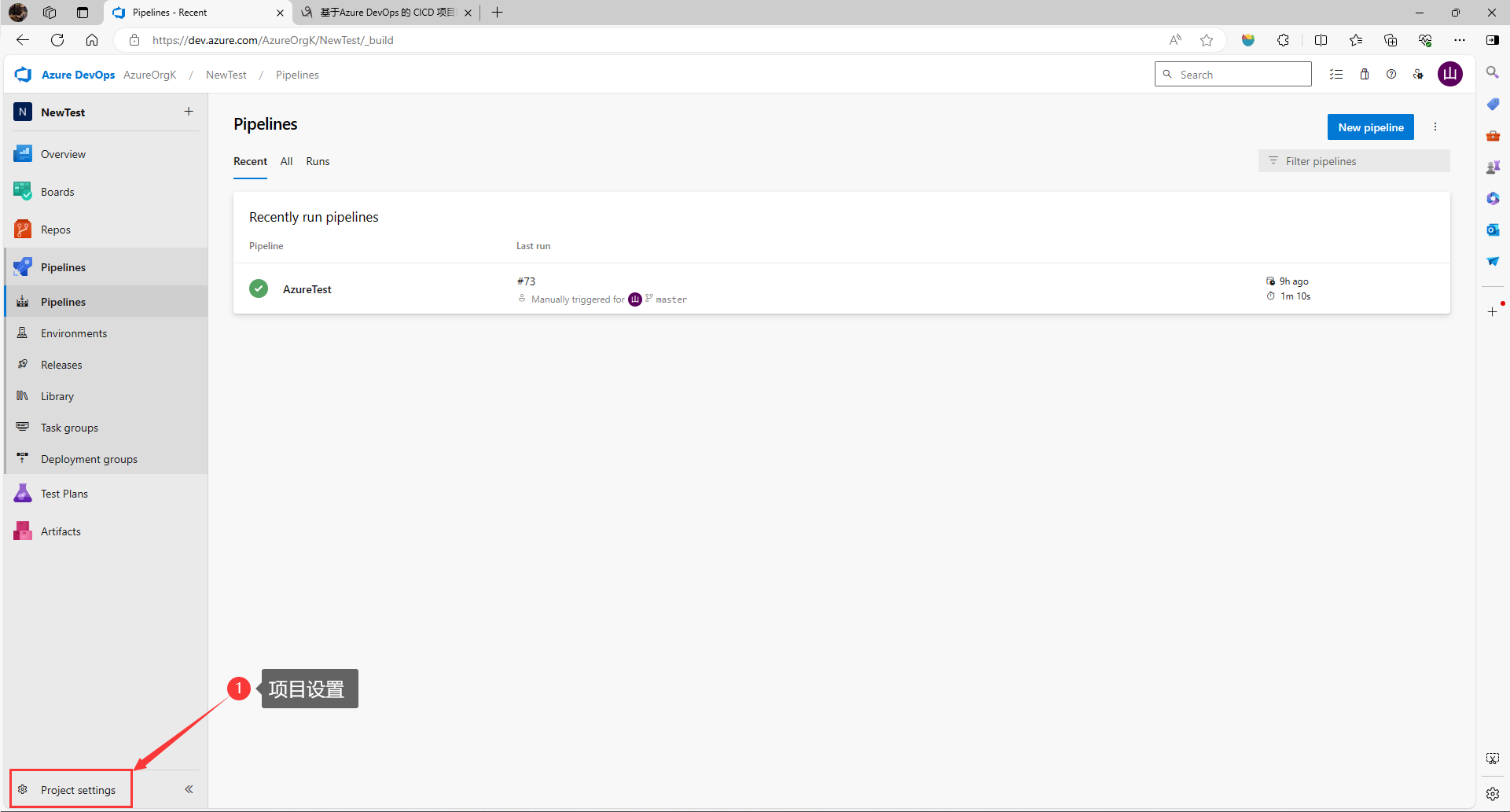Viewport: 1510px width, 812px height.
Task: Close the Pipelines - Recent tab
Action: 280,13
